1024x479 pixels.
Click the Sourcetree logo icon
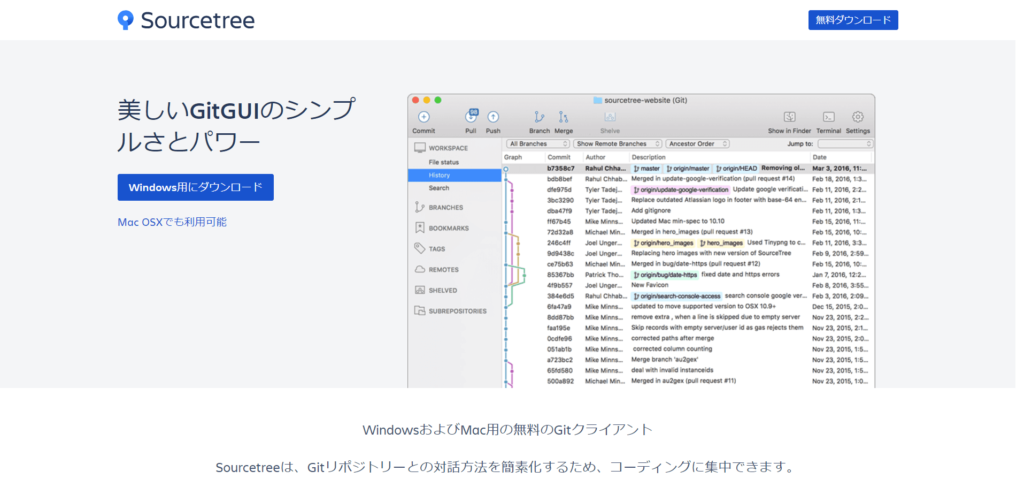click(x=125, y=20)
